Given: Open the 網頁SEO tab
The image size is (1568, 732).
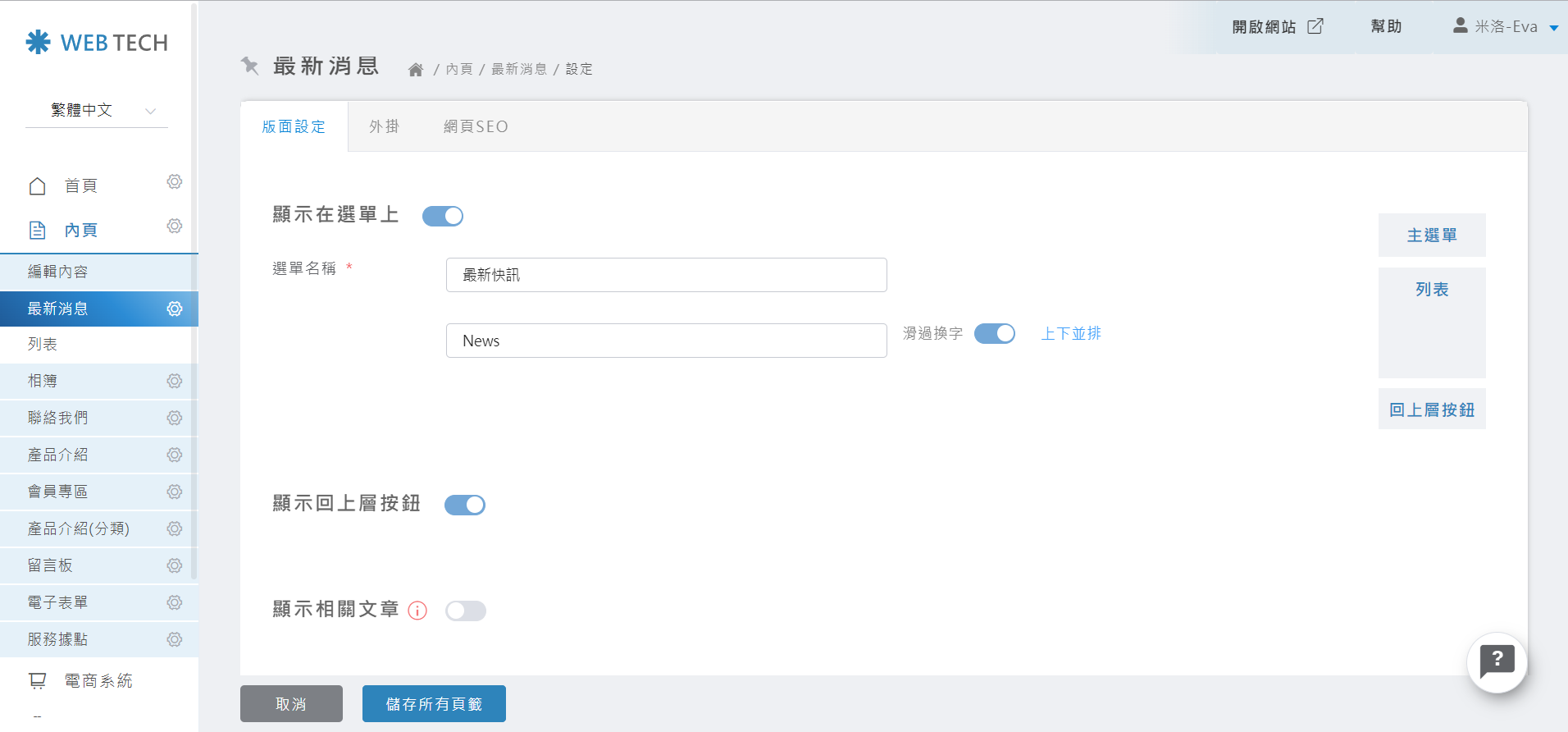Looking at the screenshot, I should 476,126.
